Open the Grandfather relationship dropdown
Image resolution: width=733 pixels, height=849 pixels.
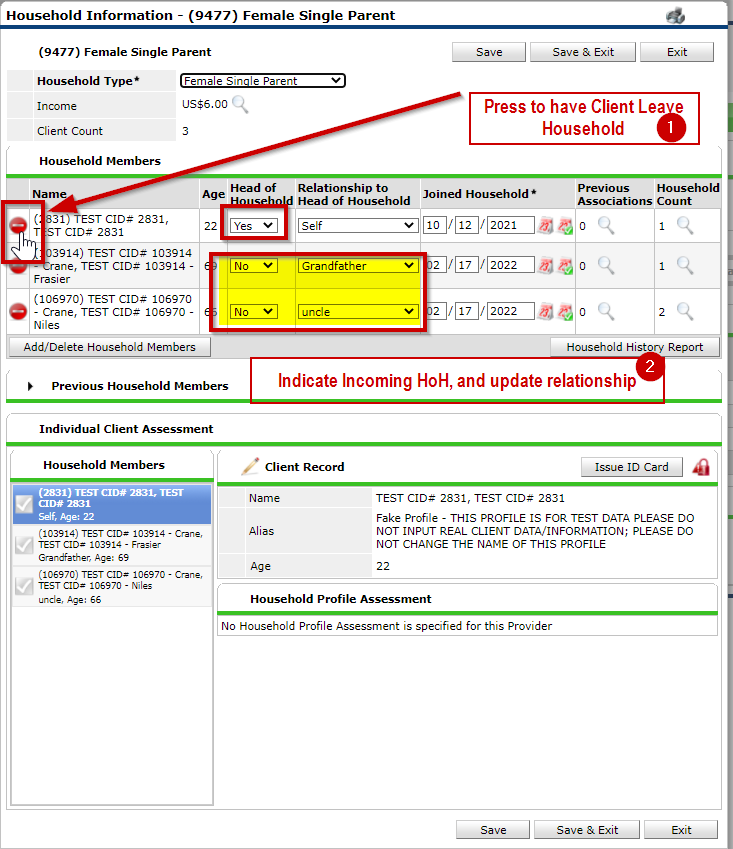click(357, 266)
